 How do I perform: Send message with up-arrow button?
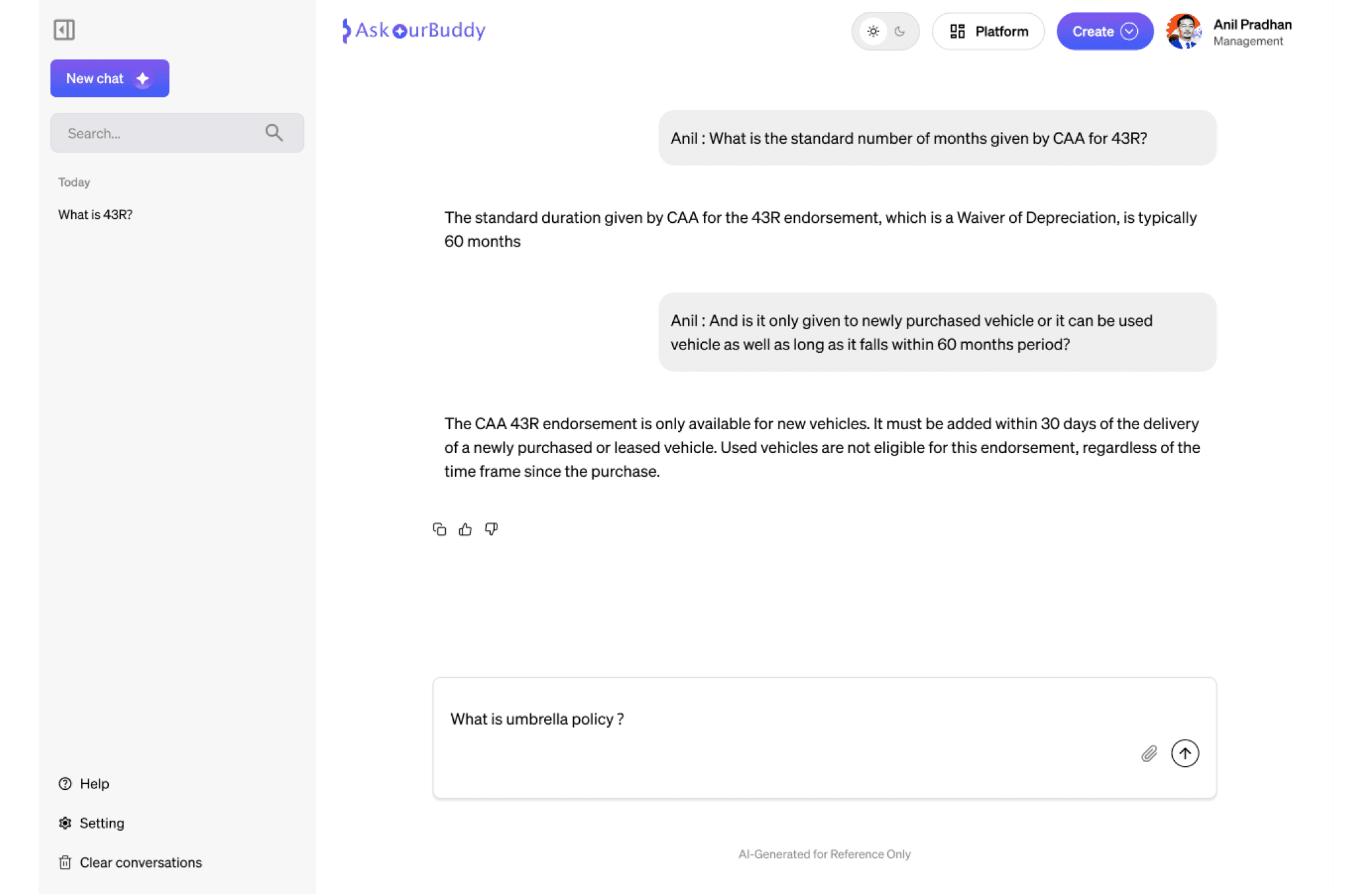(1185, 754)
